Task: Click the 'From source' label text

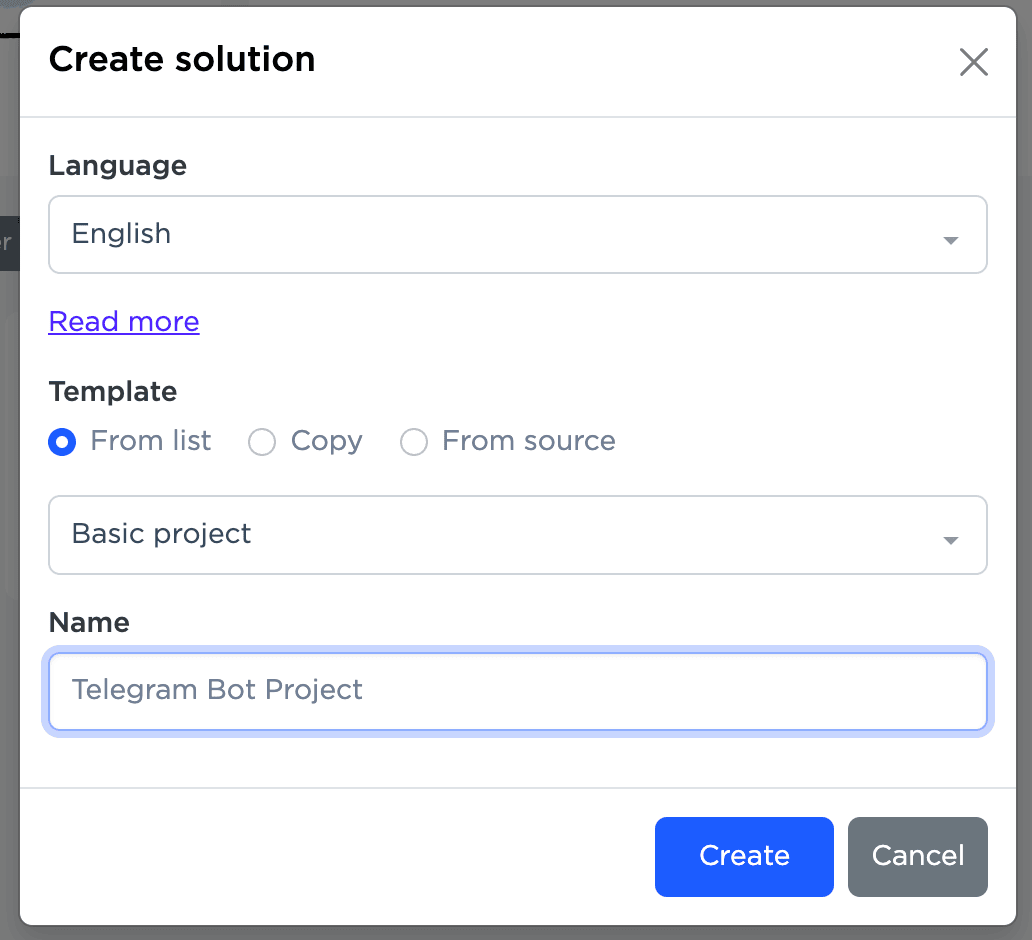Action: coord(528,441)
